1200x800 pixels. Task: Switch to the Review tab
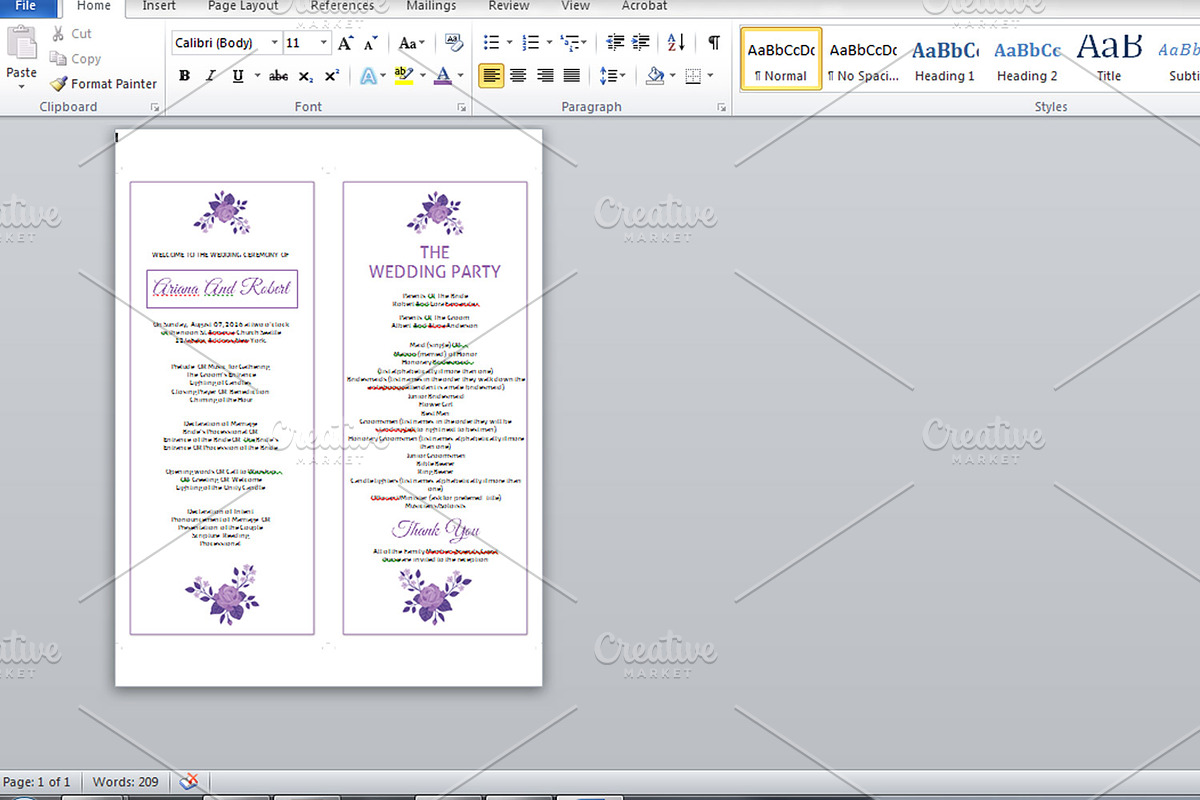[509, 6]
